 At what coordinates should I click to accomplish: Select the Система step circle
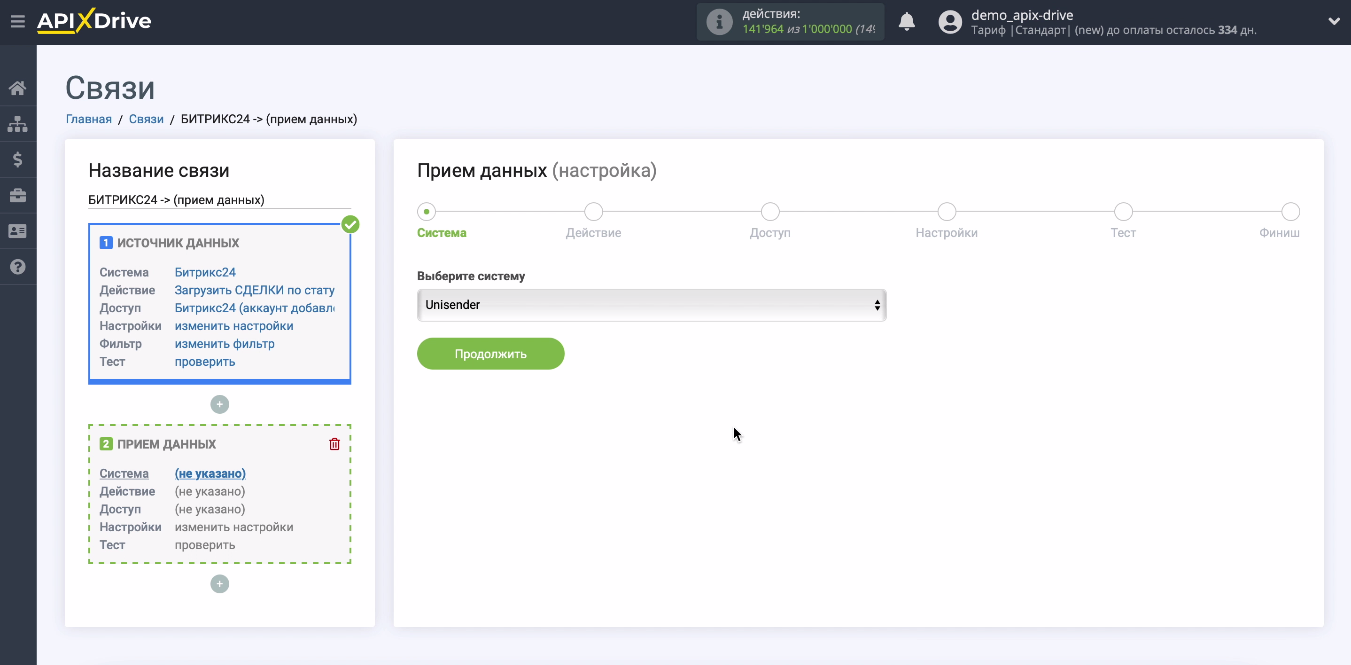coord(427,211)
